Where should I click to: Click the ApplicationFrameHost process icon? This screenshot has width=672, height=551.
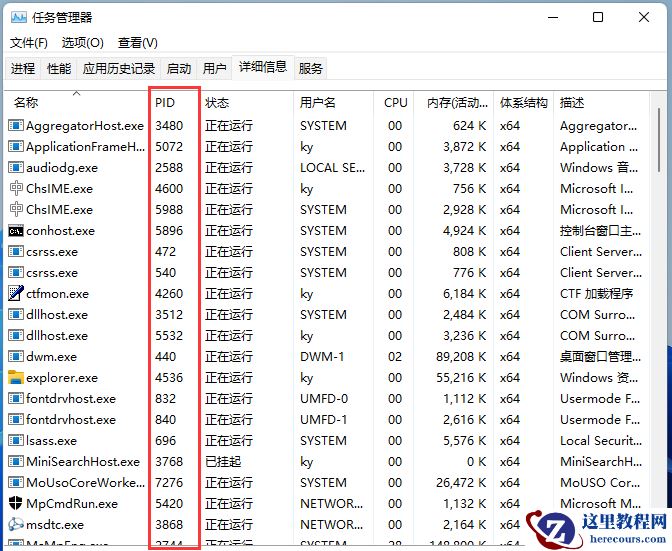16,147
